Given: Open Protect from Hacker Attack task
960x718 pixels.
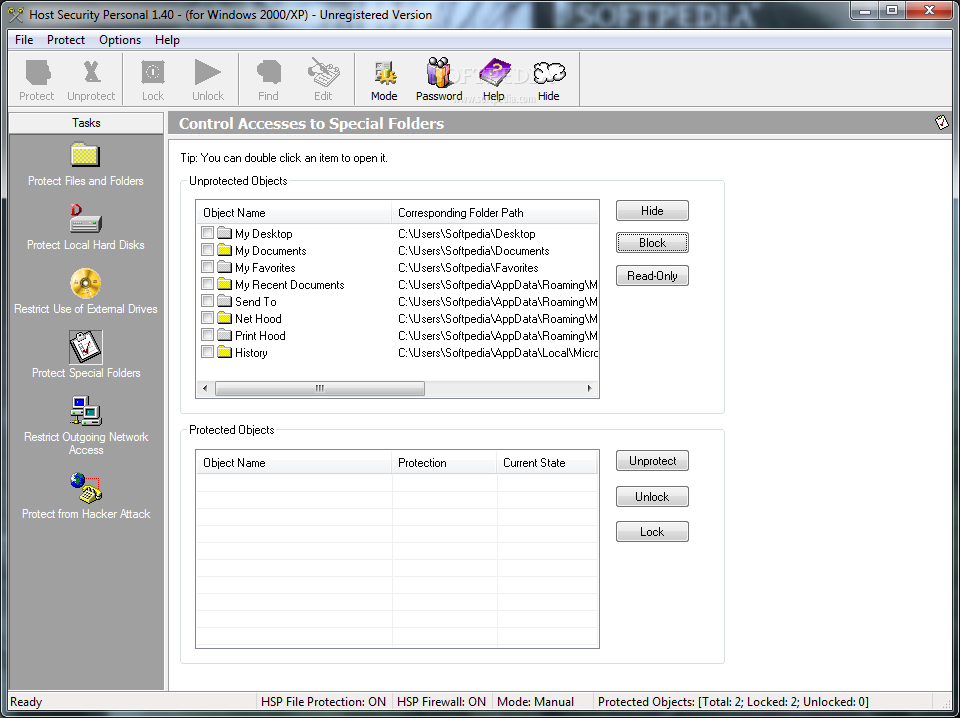Looking at the screenshot, I should click(x=86, y=496).
